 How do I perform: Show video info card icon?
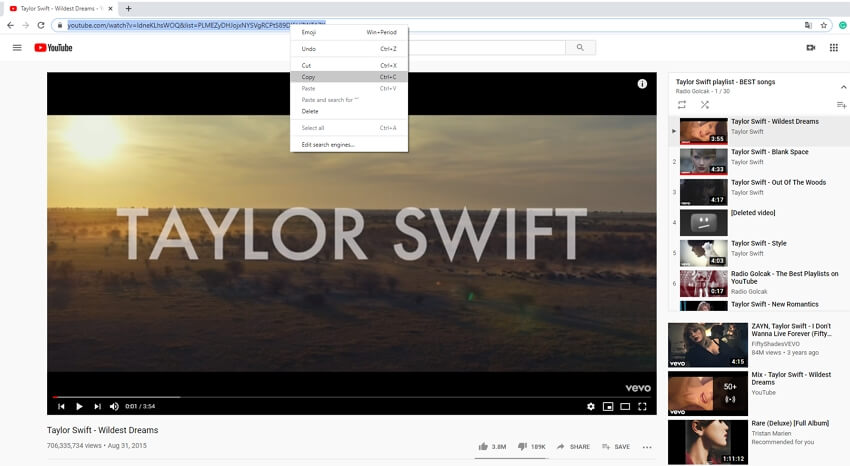(642, 85)
